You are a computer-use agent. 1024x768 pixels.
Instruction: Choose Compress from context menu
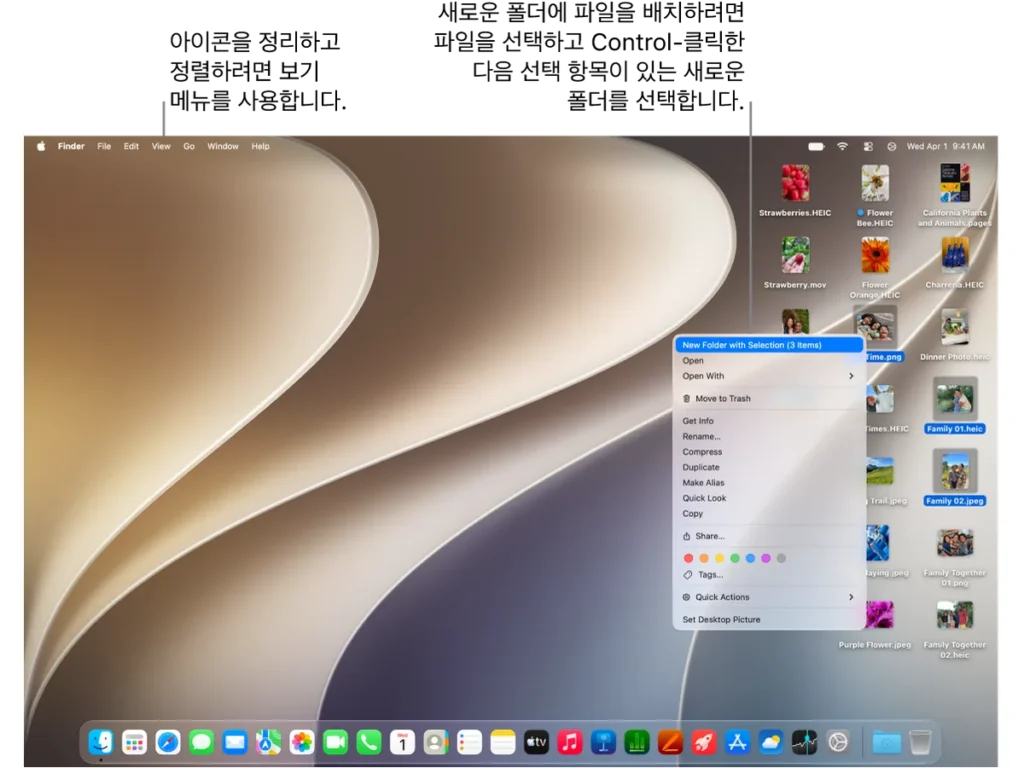[x=769, y=452]
